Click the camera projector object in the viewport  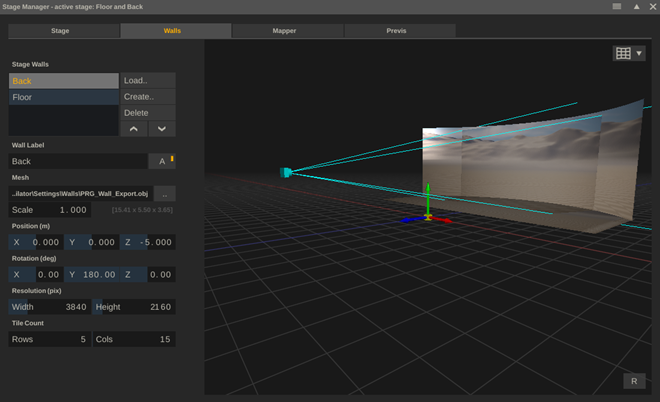286,173
